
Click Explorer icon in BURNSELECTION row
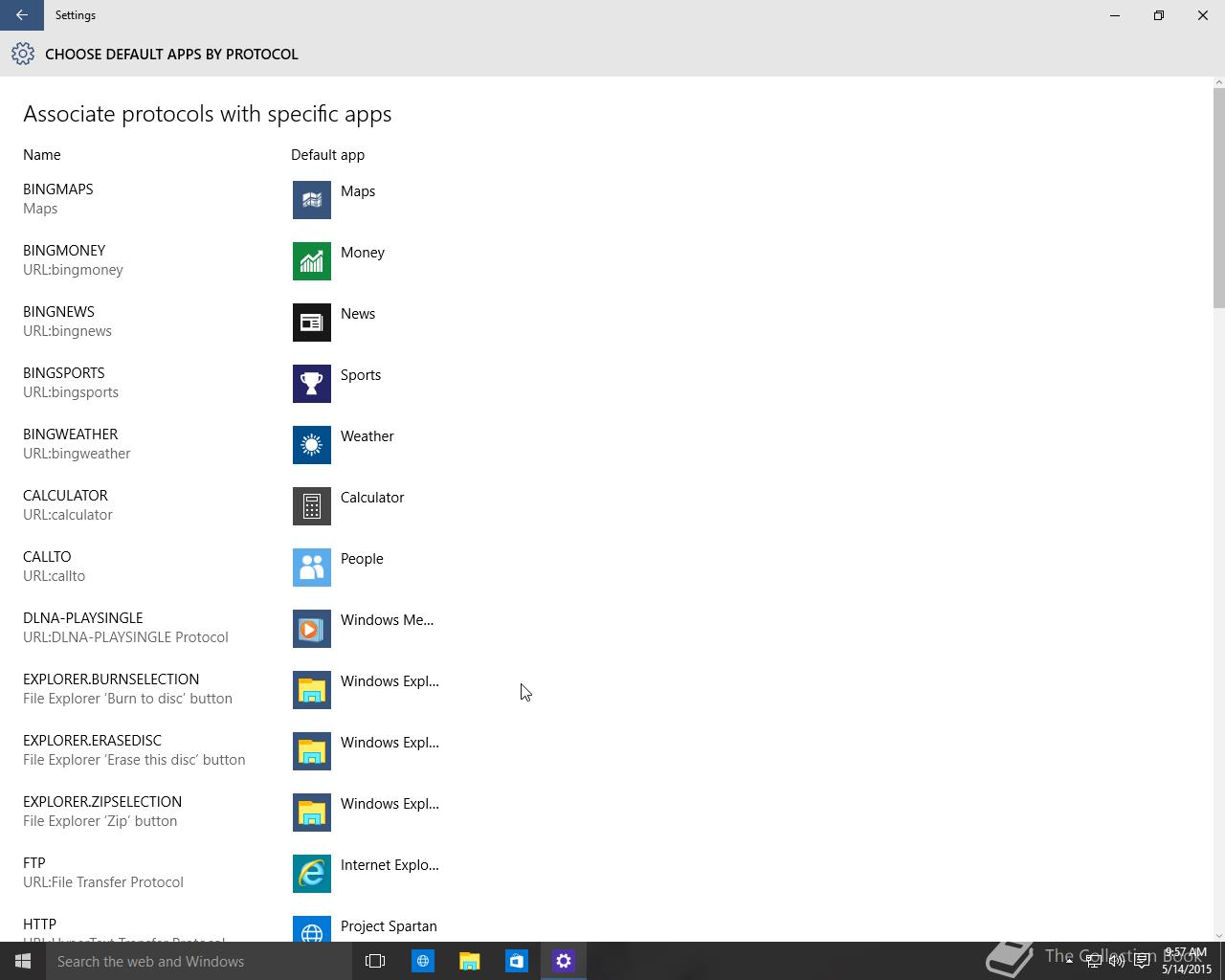[312, 690]
